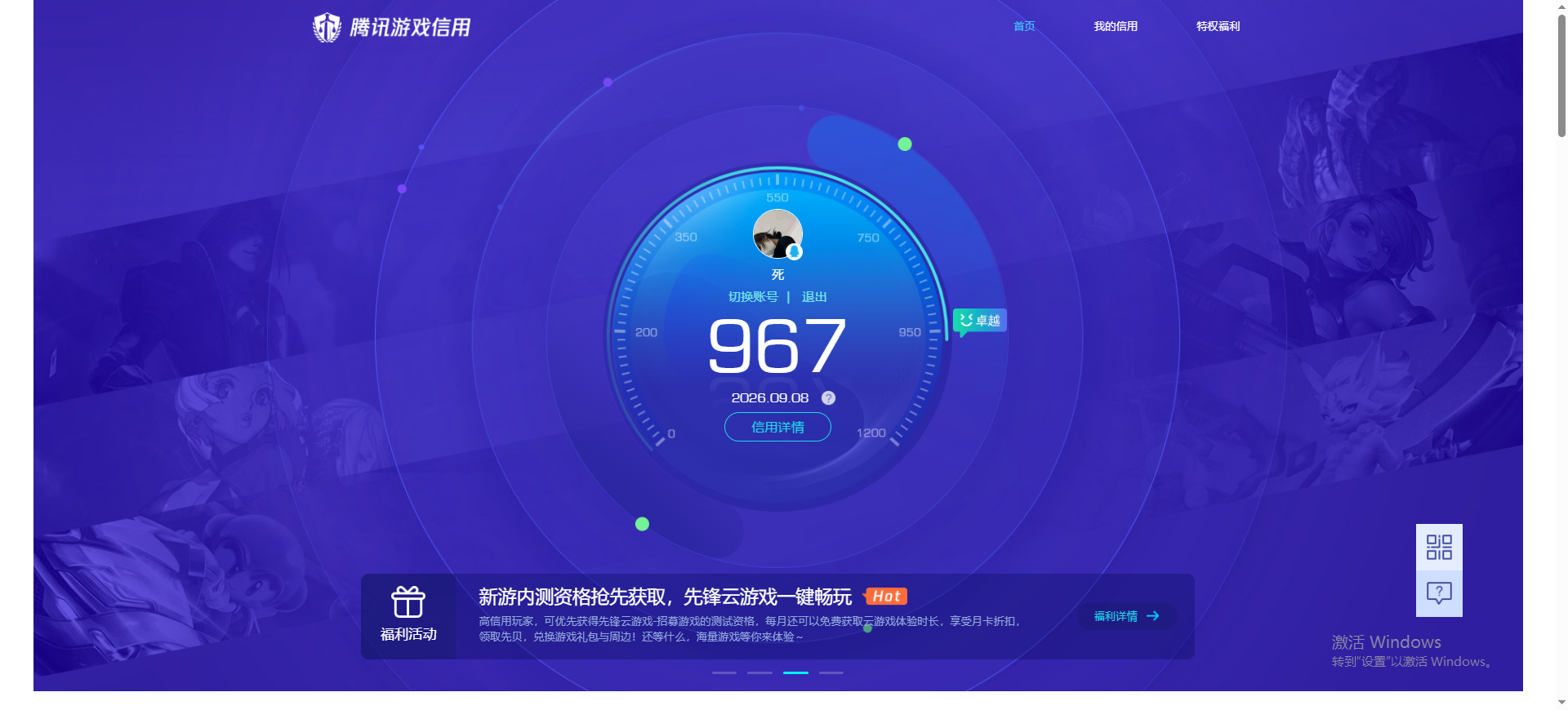Open the 我的信用 navigation tab
This screenshot has height=710, width=1568.
click(x=1116, y=26)
